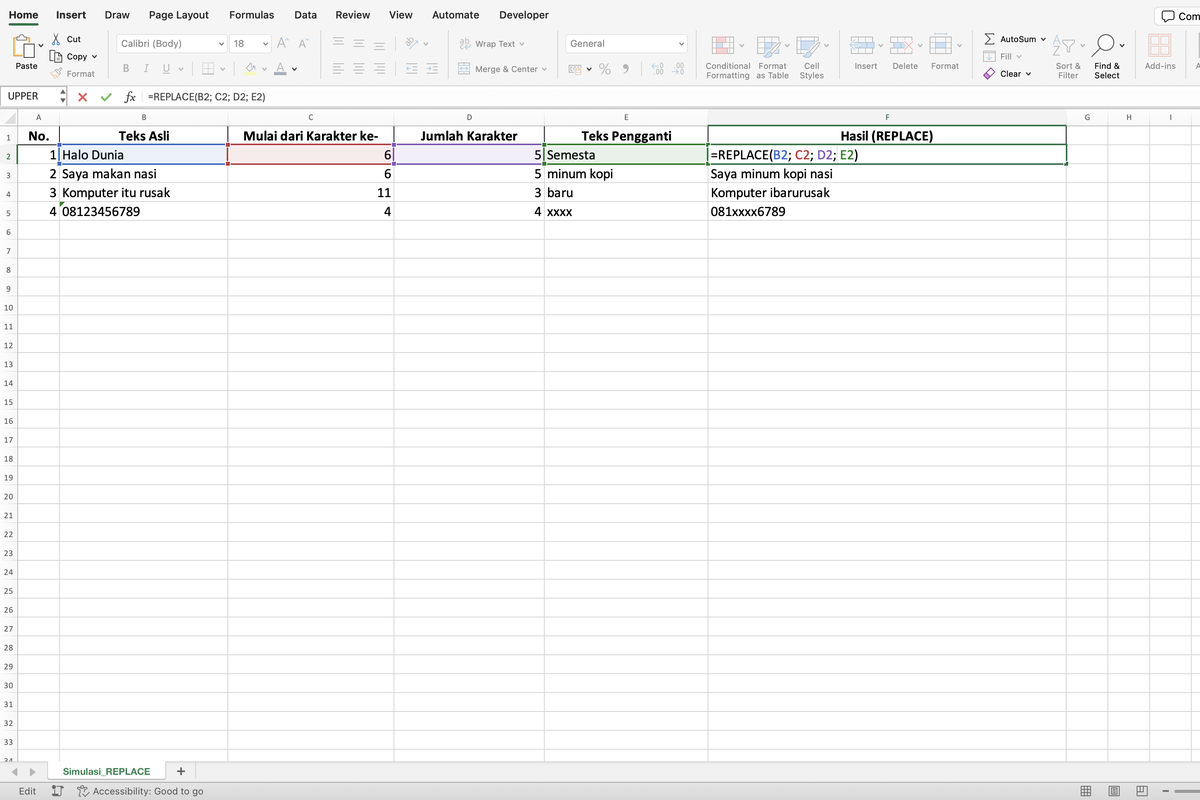This screenshot has height=800, width=1200.
Task: Click the yellow fill color swatch
Action: 251,69
